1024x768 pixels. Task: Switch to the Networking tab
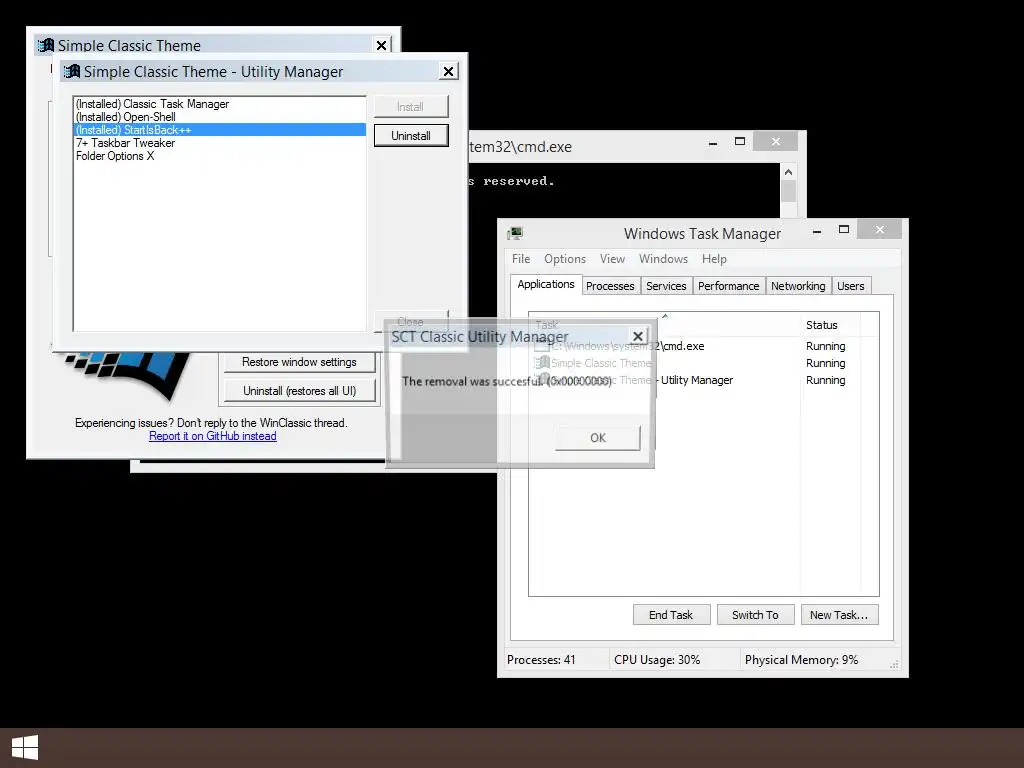tap(797, 286)
